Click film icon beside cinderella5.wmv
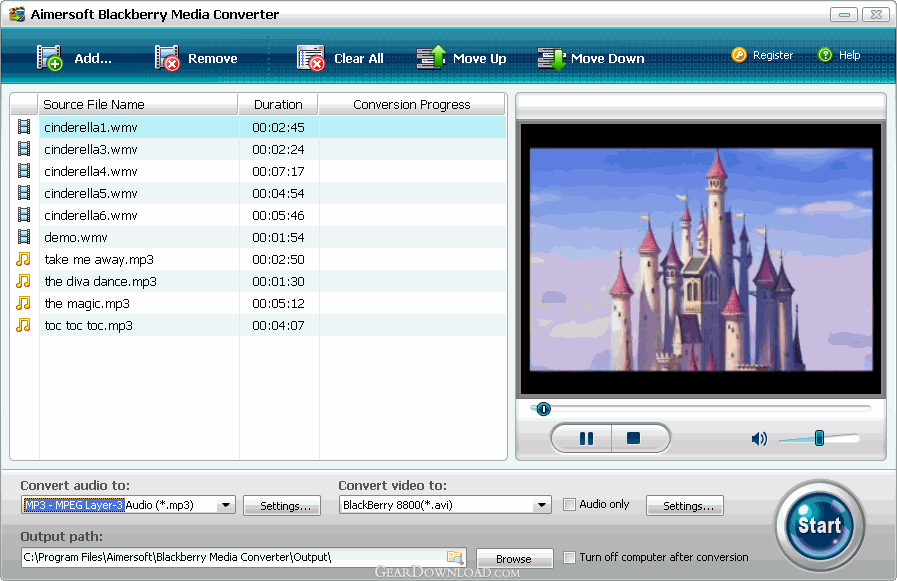This screenshot has width=897, height=581. coord(24,193)
